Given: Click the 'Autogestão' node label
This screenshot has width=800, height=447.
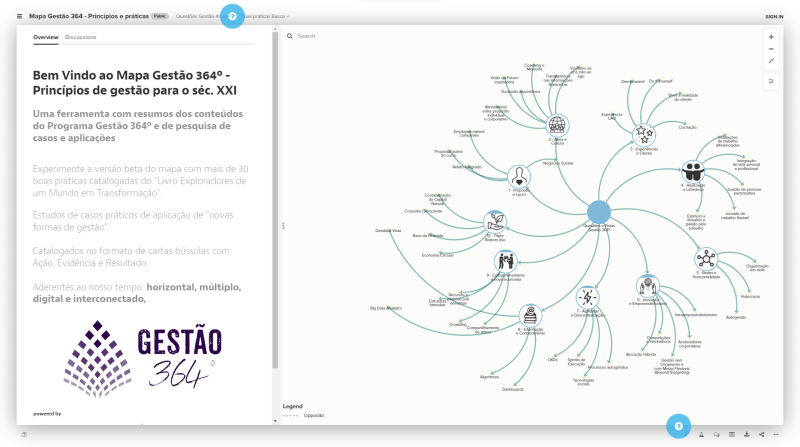Looking at the screenshot, I should (x=736, y=317).
